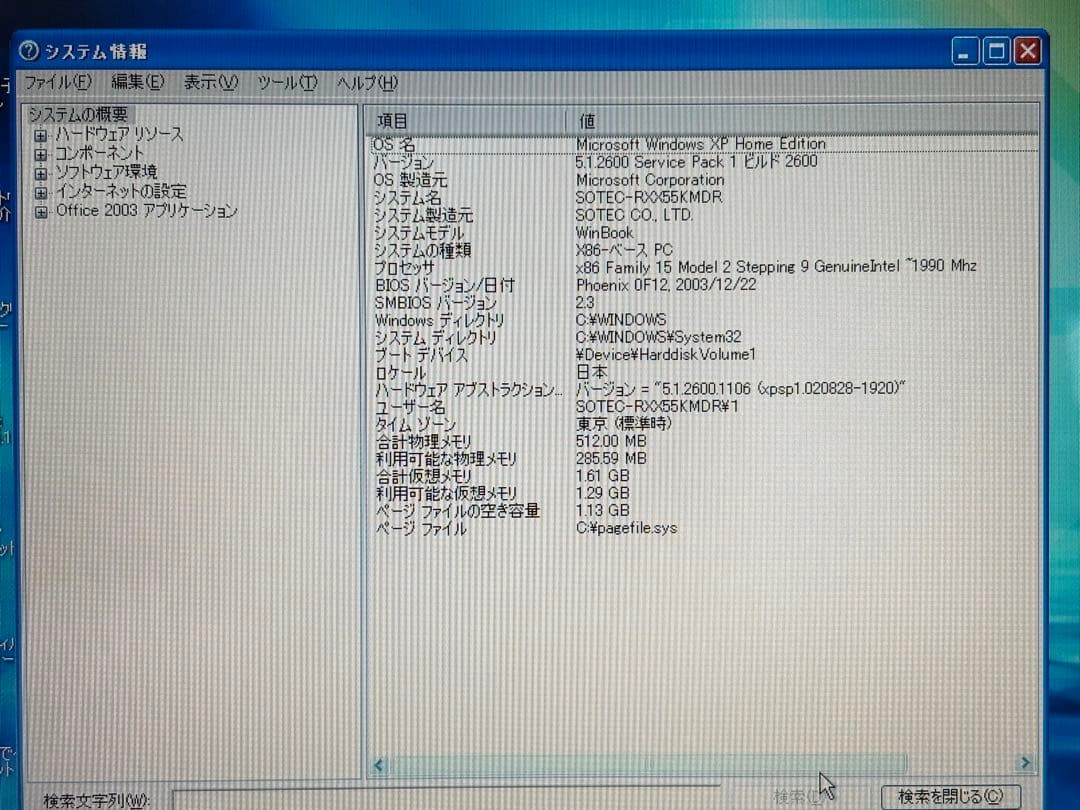The image size is (1080, 810).
Task: Open the 編集(E) menu
Action: (138, 83)
